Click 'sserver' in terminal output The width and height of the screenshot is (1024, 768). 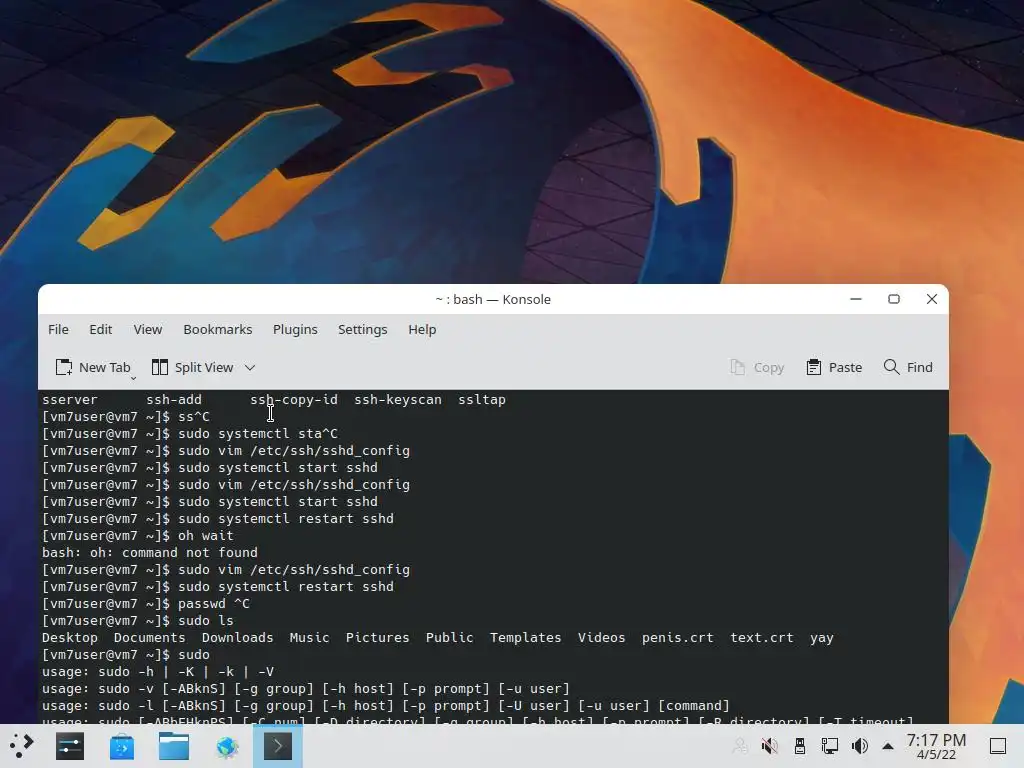click(70, 400)
